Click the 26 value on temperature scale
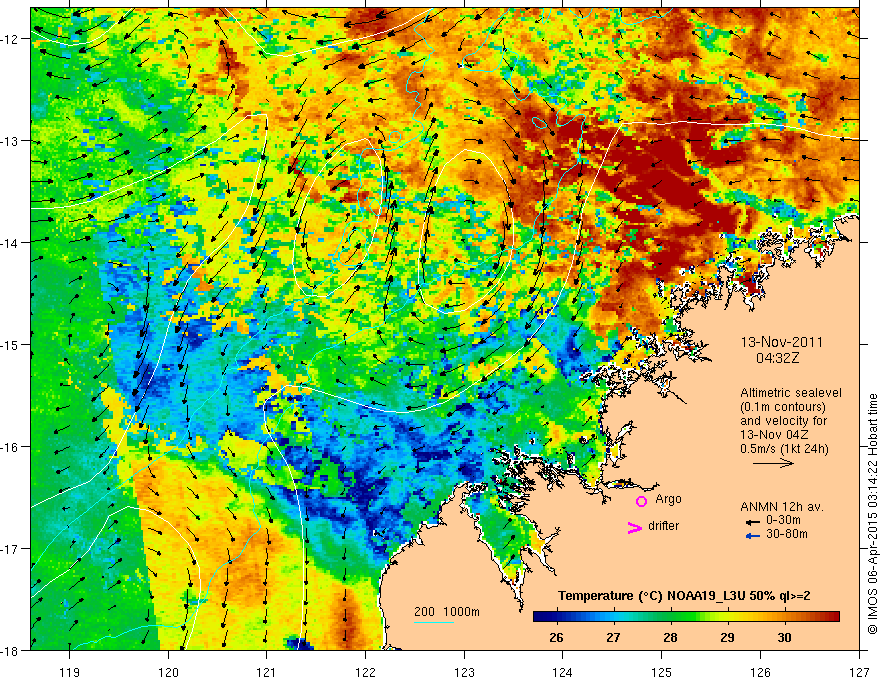The width and height of the screenshot is (880, 680). [x=556, y=637]
